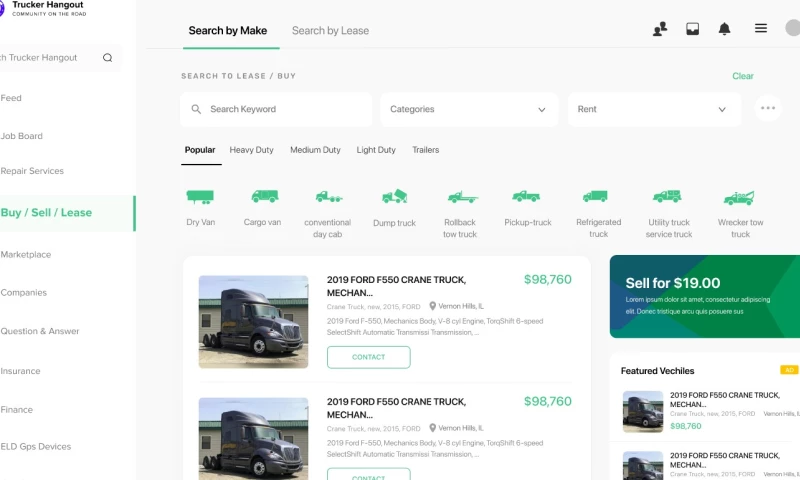Click the user avatar in header

pos(792,28)
